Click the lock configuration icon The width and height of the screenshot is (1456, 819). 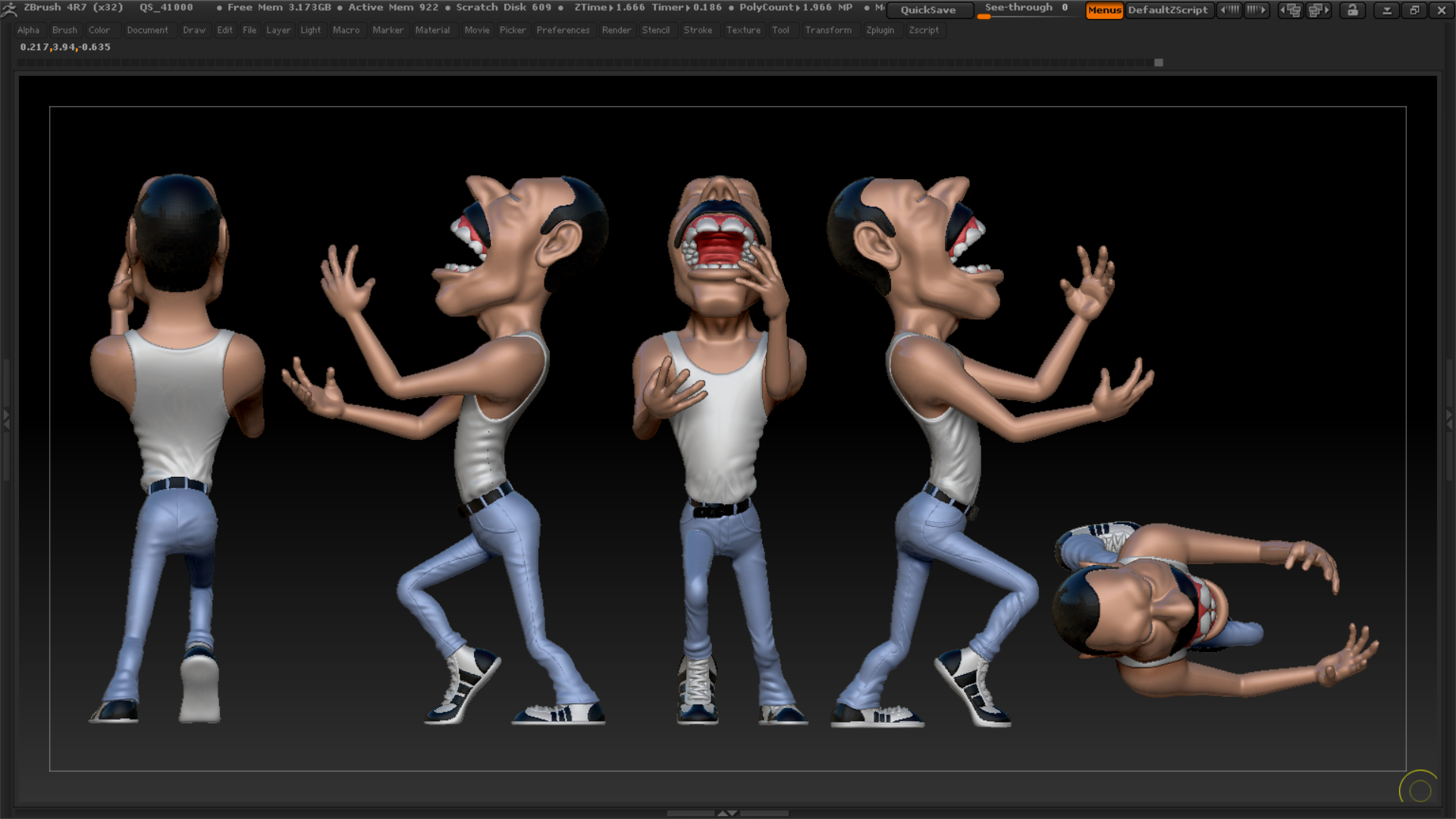[x=1352, y=10]
